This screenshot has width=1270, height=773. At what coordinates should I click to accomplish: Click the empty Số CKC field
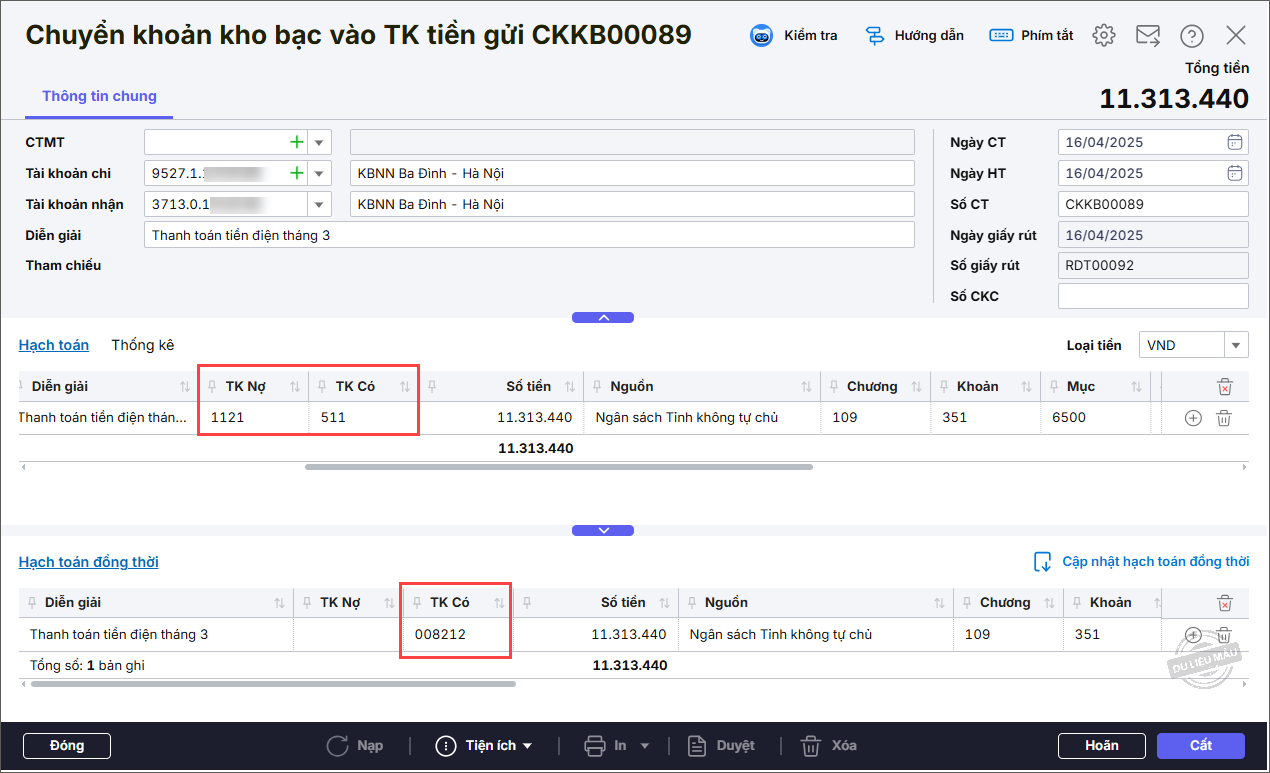pos(1153,296)
